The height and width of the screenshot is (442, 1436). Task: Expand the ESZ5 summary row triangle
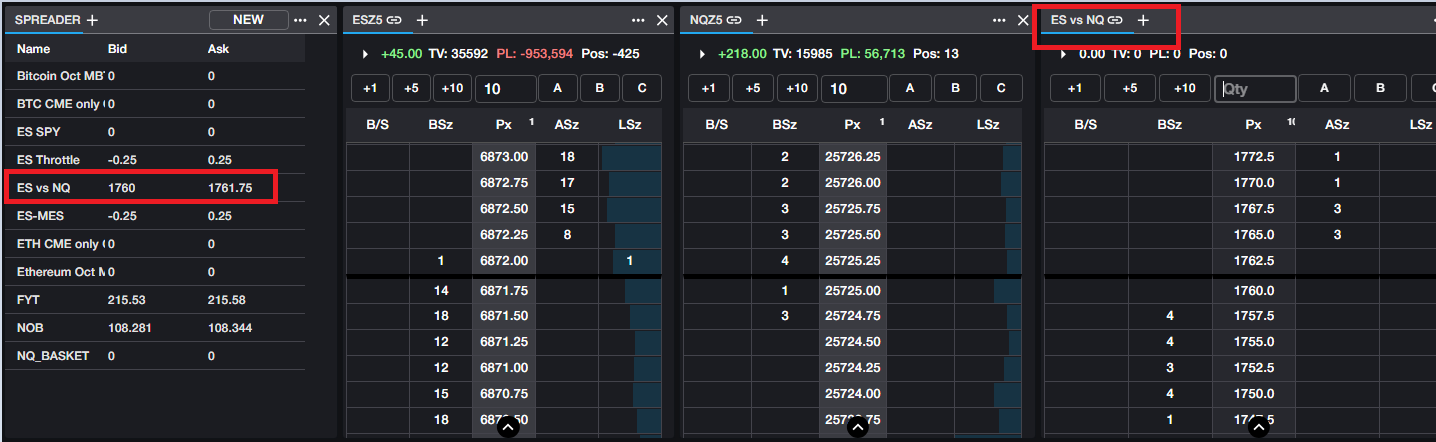point(365,54)
